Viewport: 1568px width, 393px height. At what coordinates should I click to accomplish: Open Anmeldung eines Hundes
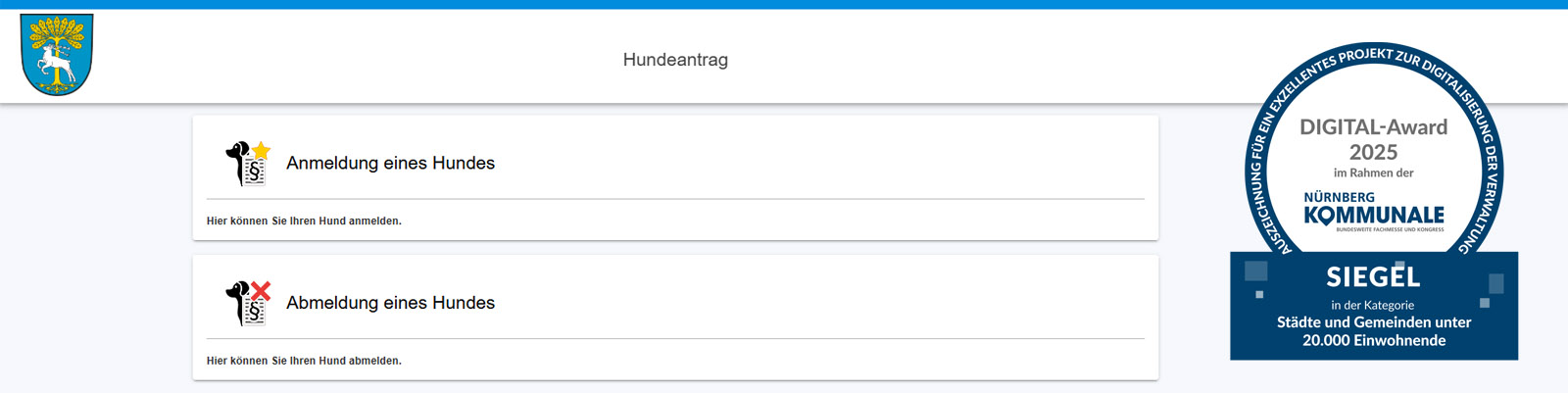tap(390, 163)
